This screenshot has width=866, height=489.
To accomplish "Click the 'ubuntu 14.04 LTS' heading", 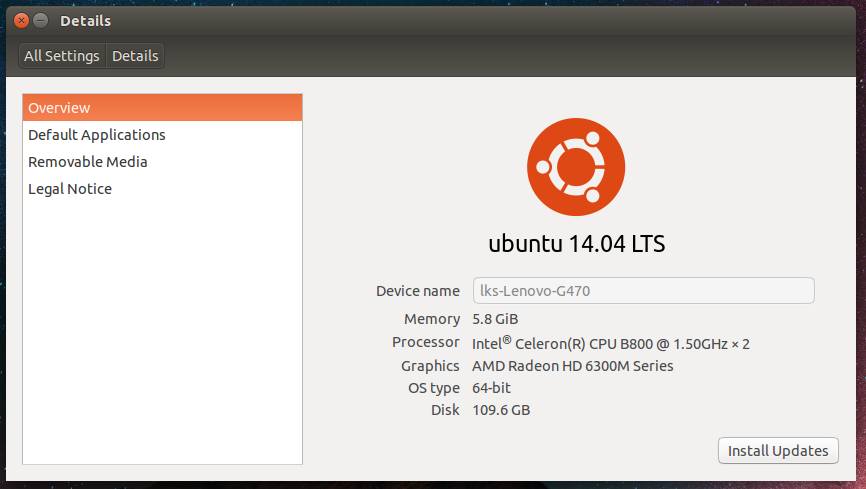I will tap(577, 244).
